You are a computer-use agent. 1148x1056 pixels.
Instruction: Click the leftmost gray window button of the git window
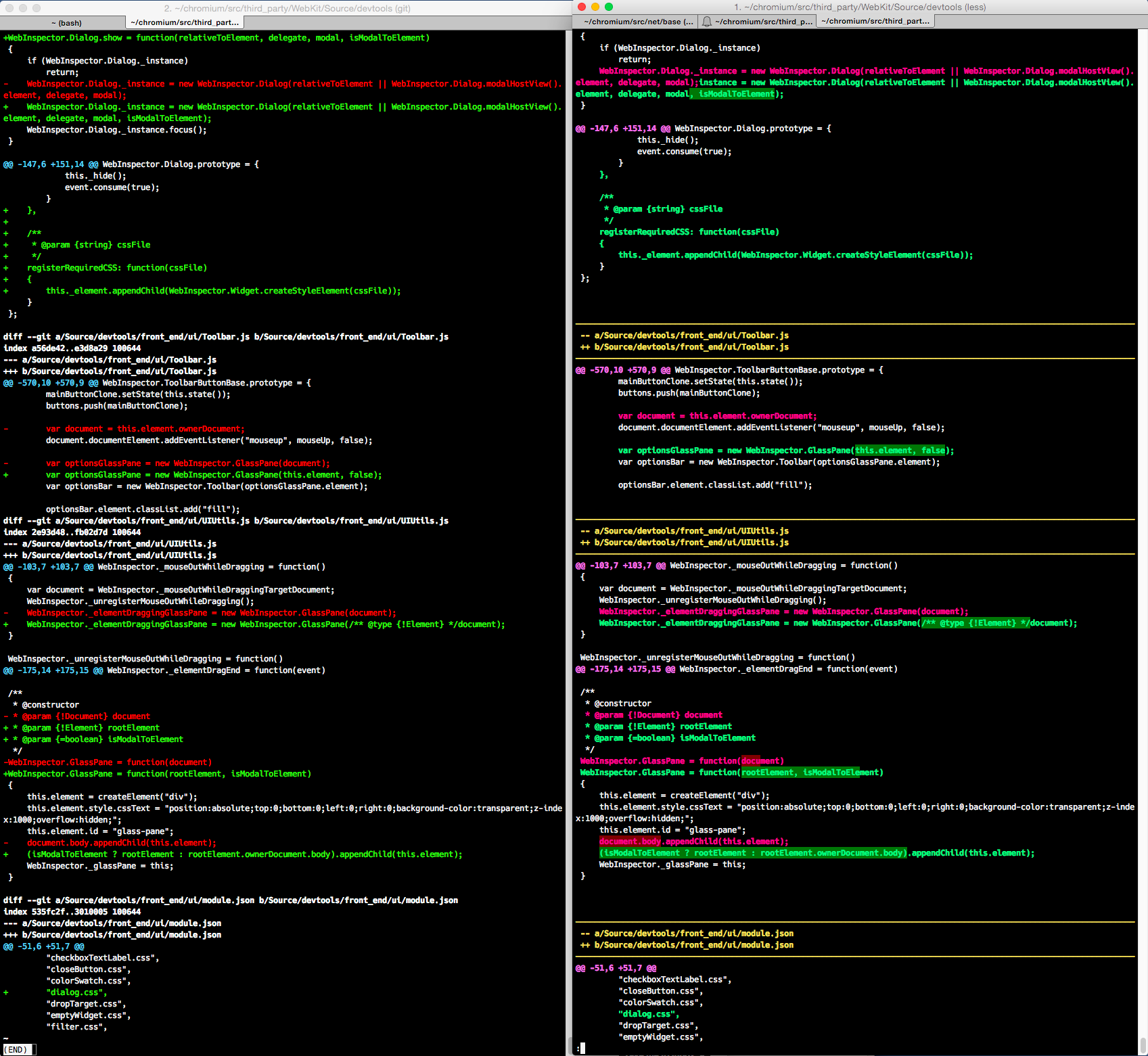point(8,8)
